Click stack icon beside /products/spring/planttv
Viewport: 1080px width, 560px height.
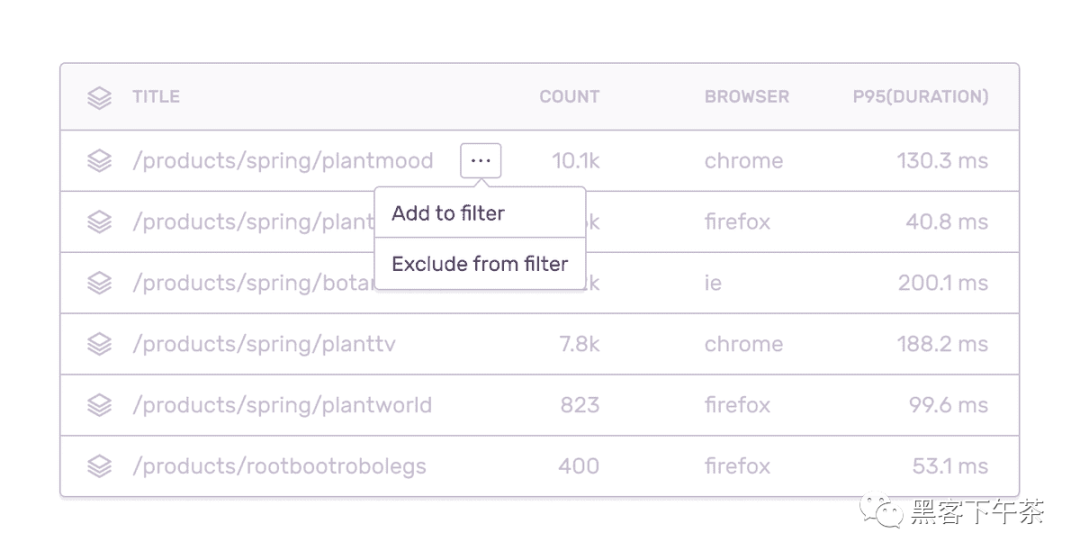pos(99,344)
